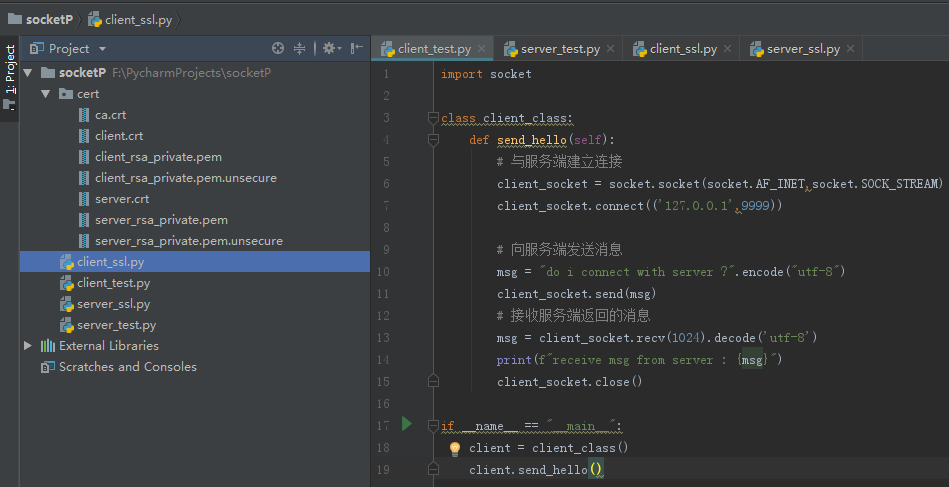The image size is (949, 487).
Task: Fold the client_class class definition
Action: tap(433, 118)
